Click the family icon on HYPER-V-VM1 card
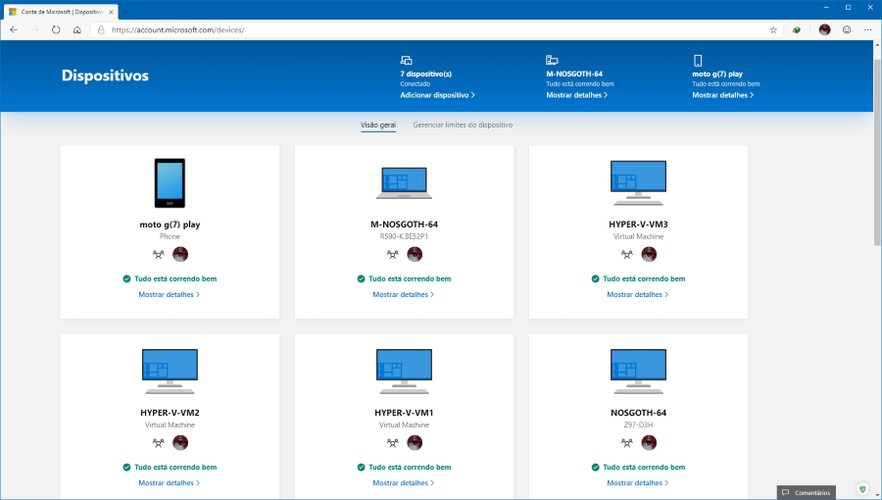 click(x=393, y=443)
